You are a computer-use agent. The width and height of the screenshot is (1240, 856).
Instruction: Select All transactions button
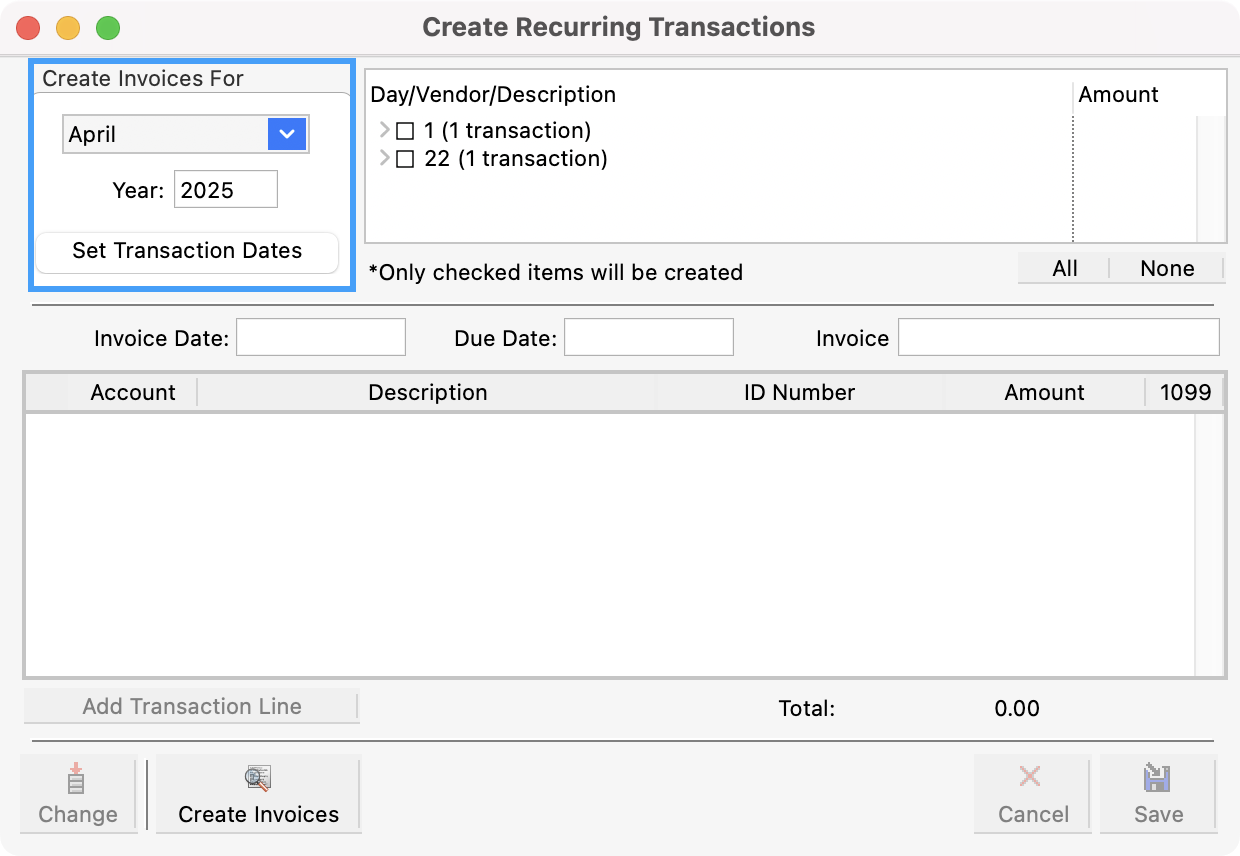tap(1064, 268)
